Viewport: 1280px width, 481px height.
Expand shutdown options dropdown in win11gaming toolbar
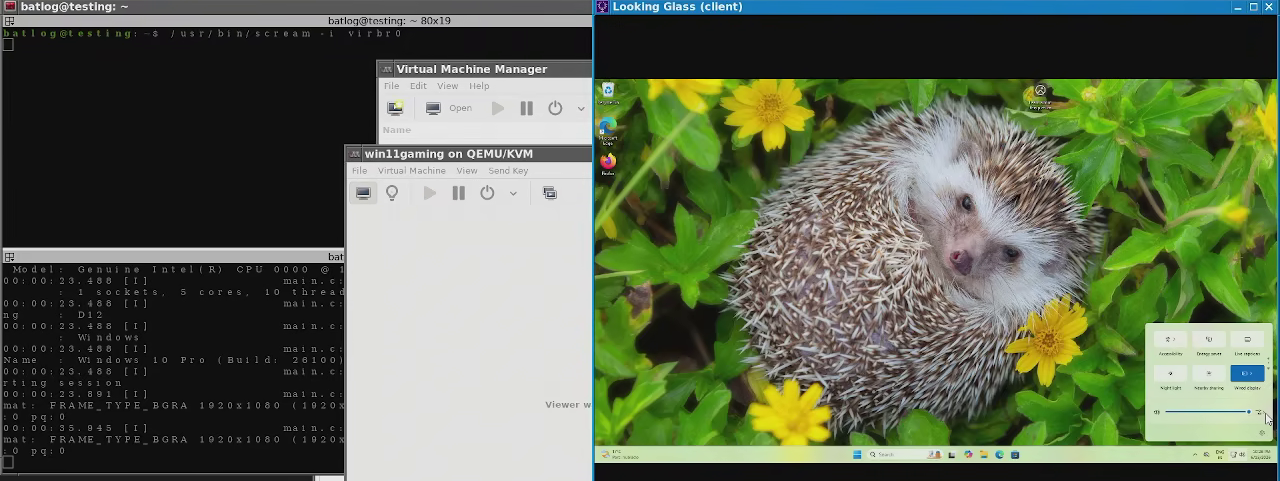click(513, 193)
